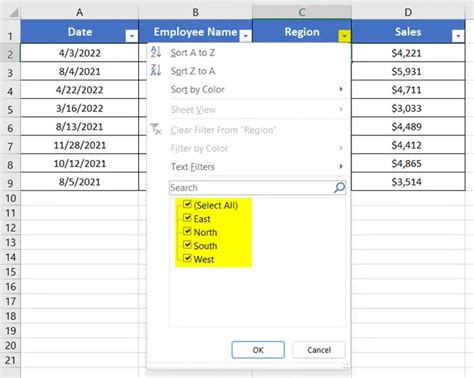This screenshot has width=474, height=378.
Task: Open the Employee Name filter dropdown
Action: click(x=245, y=36)
